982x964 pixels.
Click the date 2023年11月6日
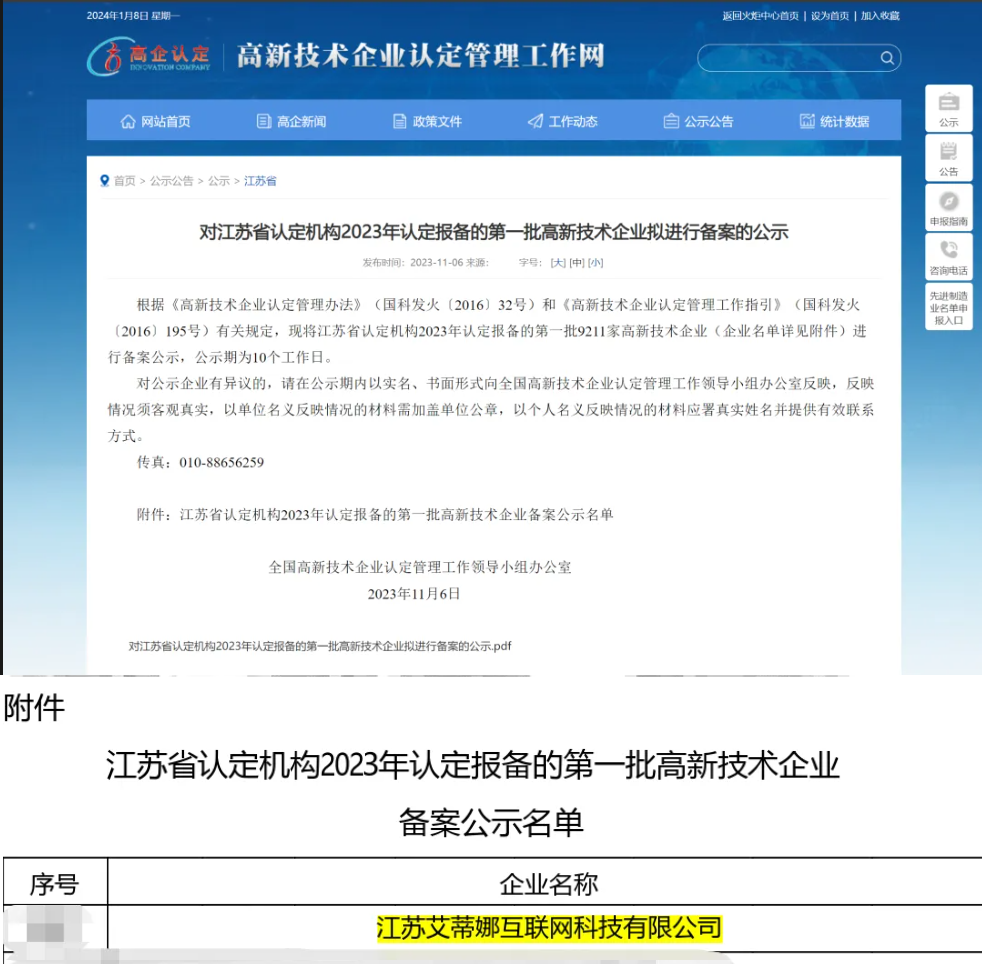414,594
